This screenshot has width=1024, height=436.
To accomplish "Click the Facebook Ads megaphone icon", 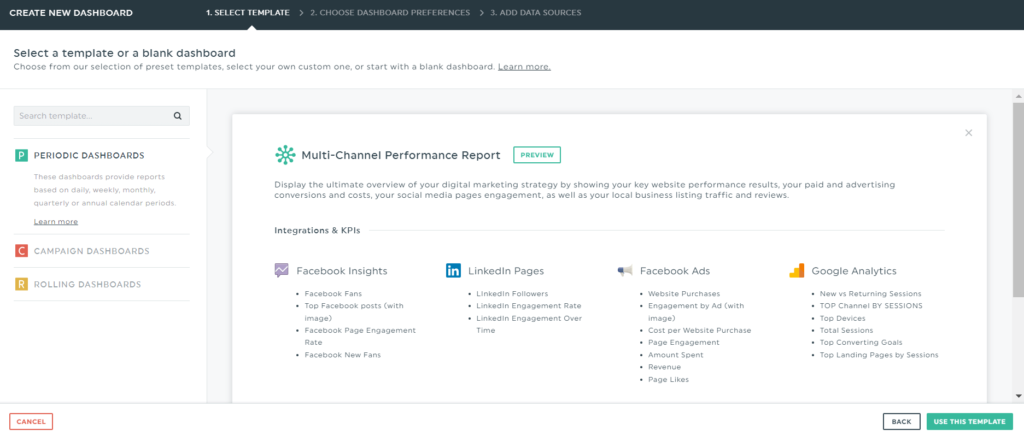I will tap(625, 270).
